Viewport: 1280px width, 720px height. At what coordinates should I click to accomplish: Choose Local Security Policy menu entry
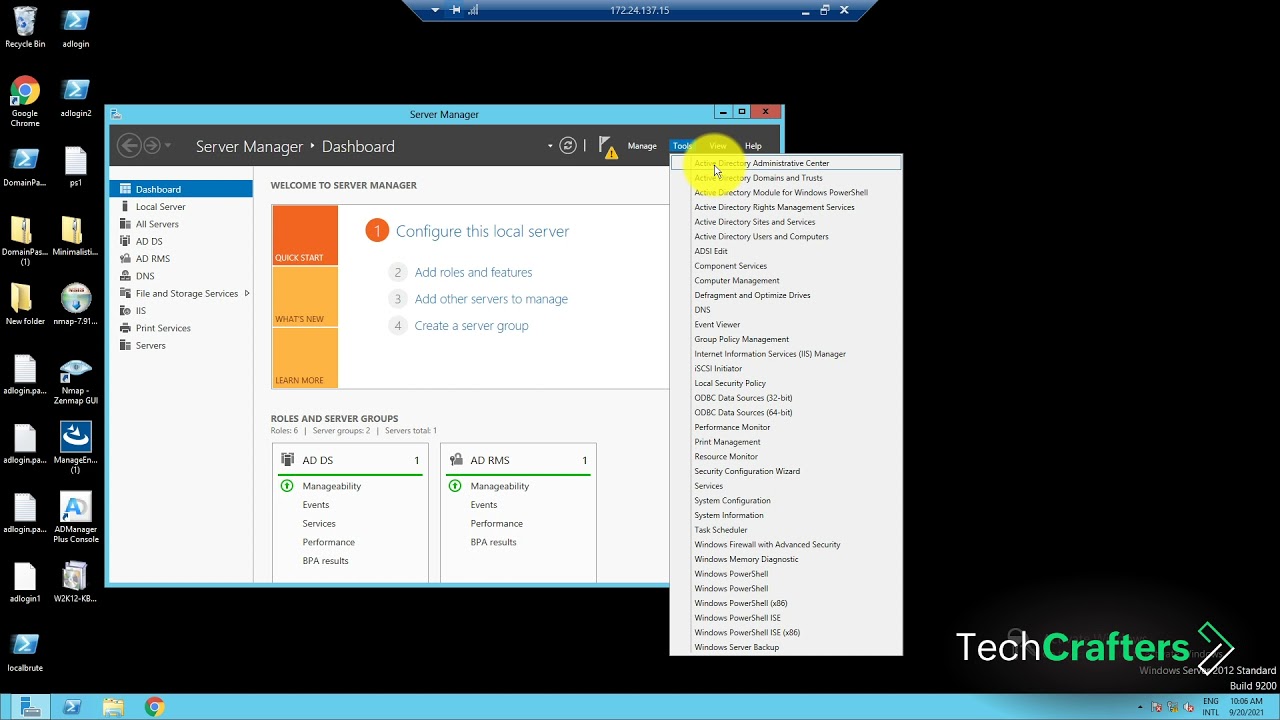point(786,383)
